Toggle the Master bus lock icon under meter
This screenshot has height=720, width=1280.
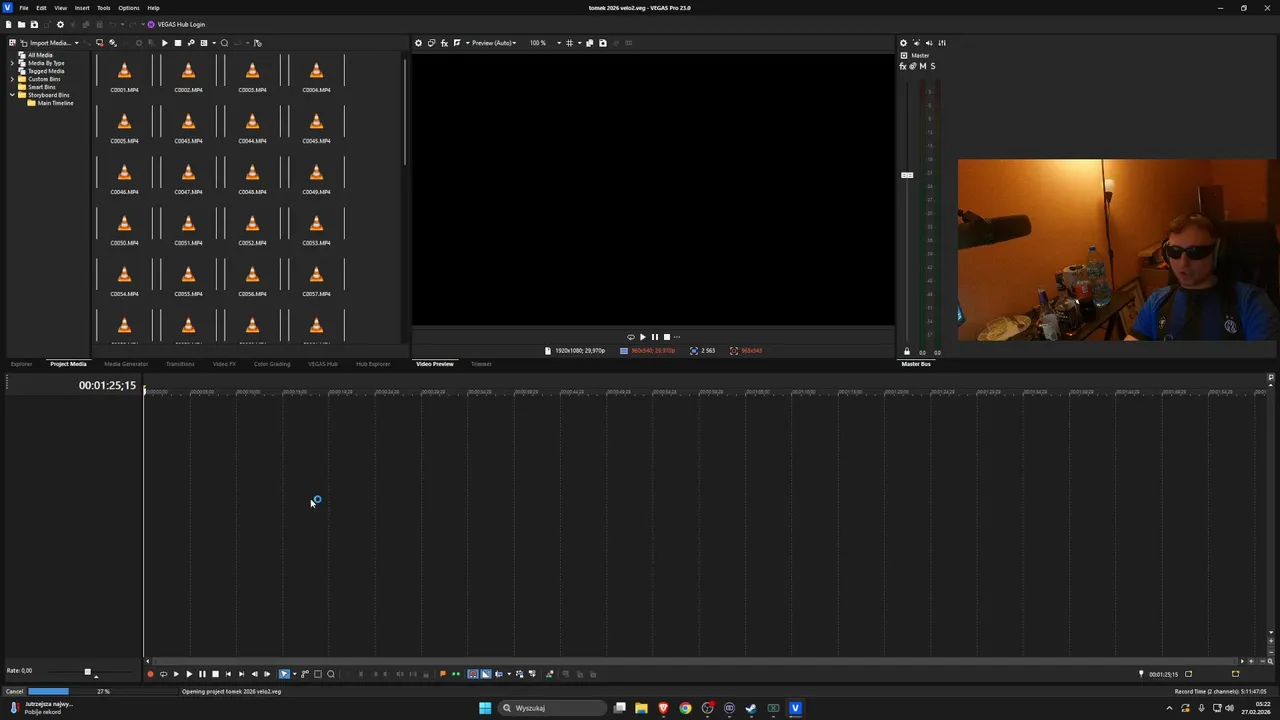click(907, 352)
